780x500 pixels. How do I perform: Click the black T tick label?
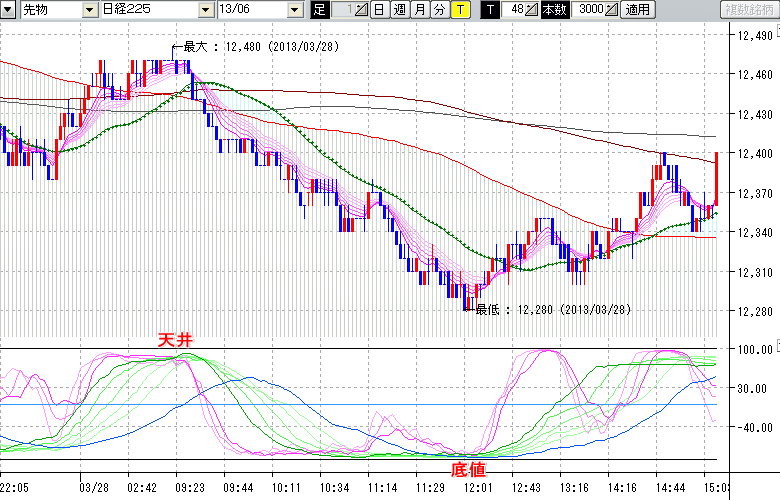click(x=490, y=9)
